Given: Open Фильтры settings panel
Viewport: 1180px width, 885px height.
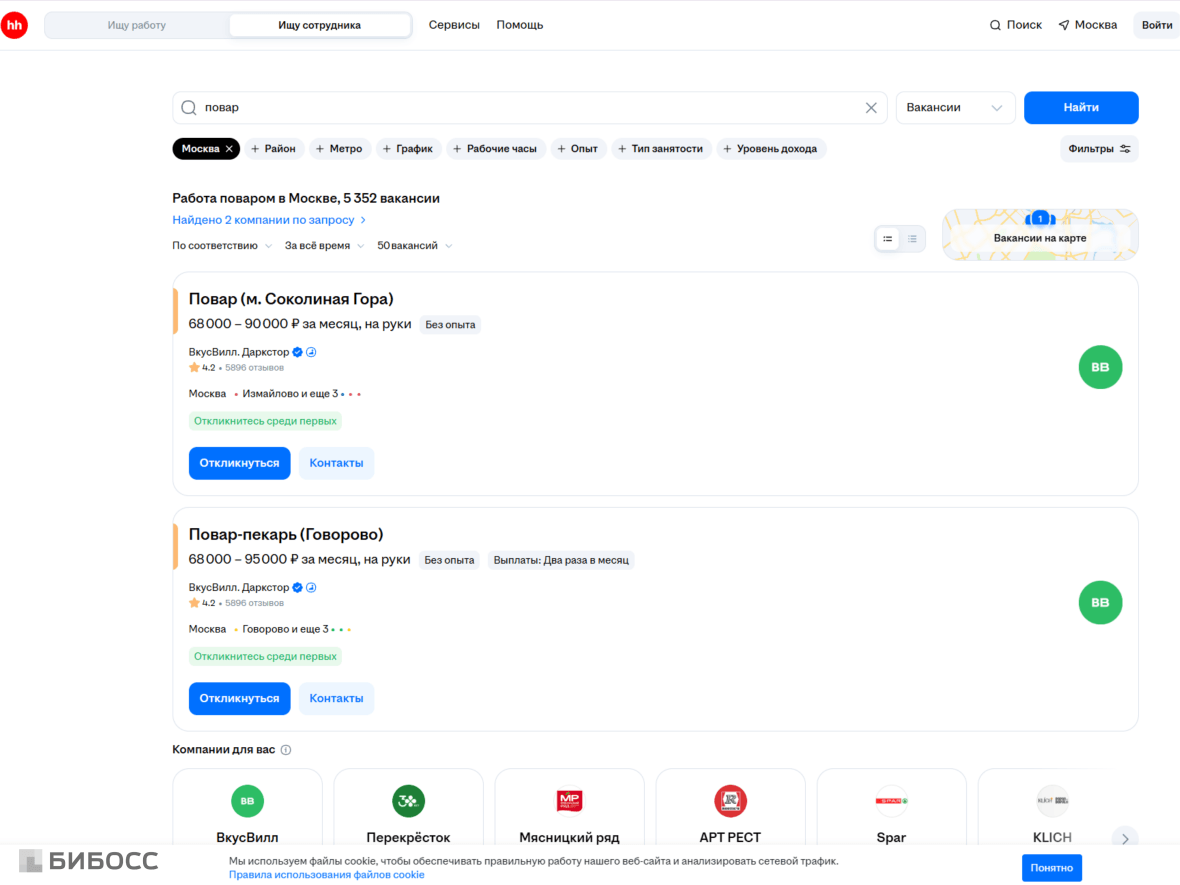Looking at the screenshot, I should tap(1099, 149).
